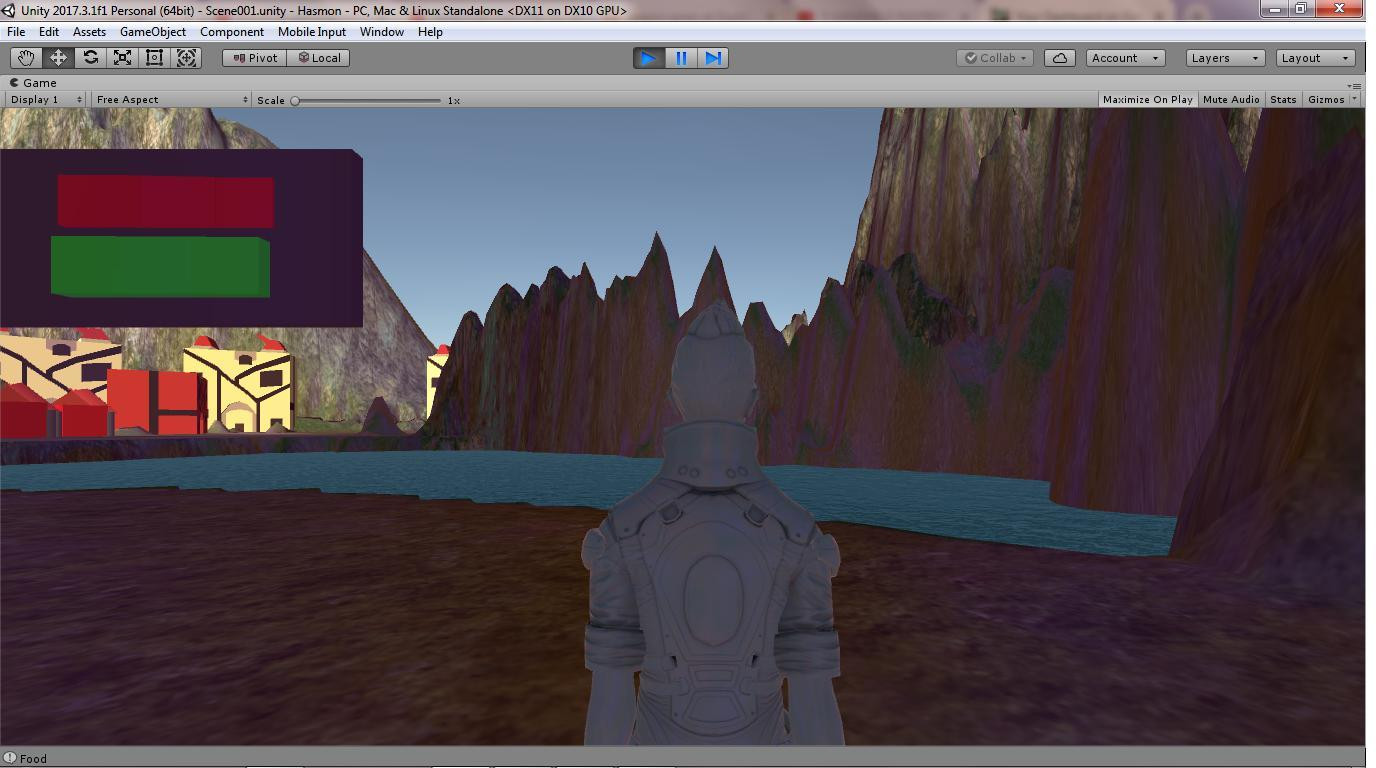Image resolution: width=1376 pixels, height=768 pixels.
Task: Open the Gizmos dropdown arrow
Action: coord(1354,100)
